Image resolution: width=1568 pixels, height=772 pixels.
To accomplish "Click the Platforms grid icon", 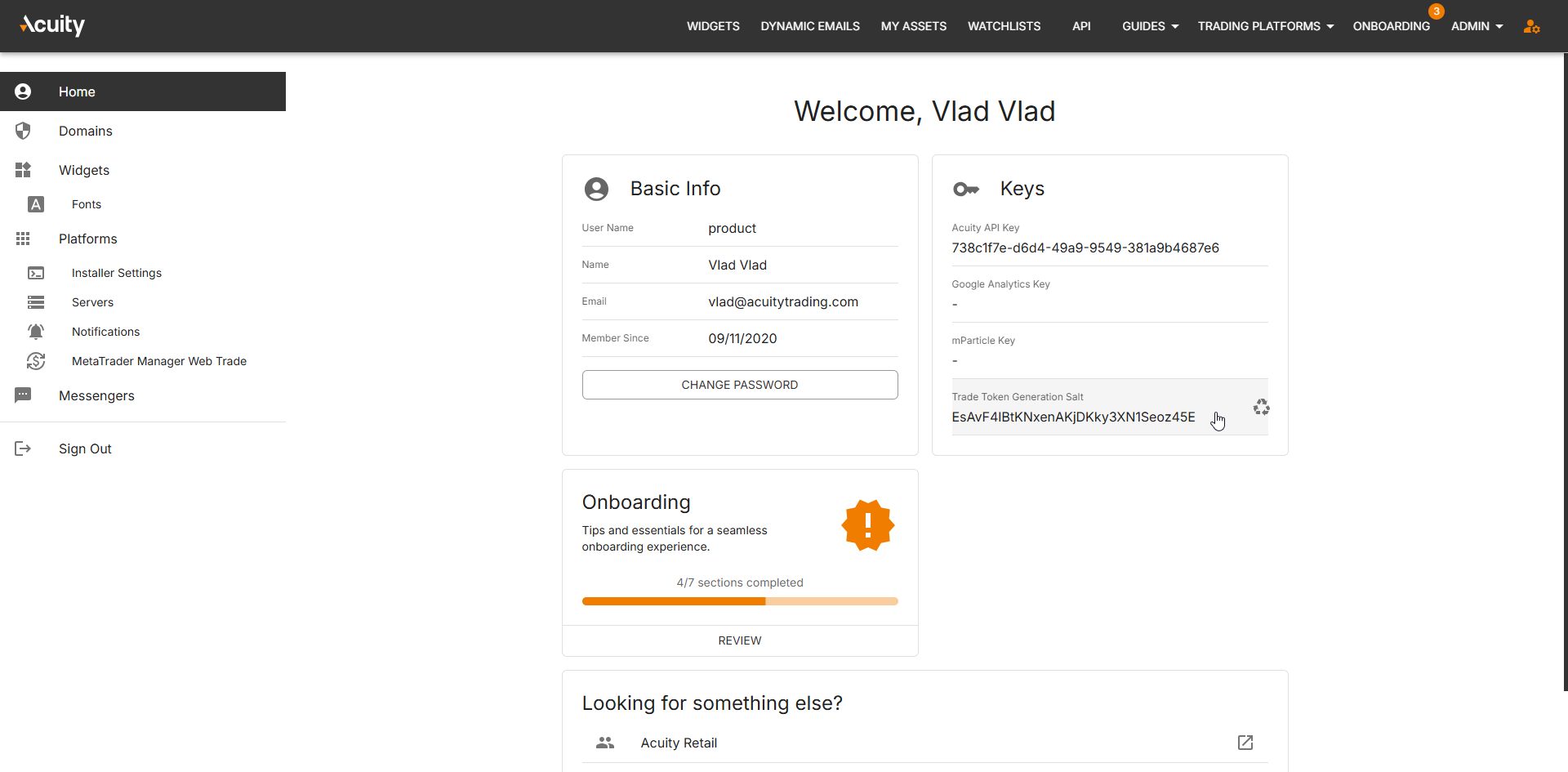I will click(23, 239).
